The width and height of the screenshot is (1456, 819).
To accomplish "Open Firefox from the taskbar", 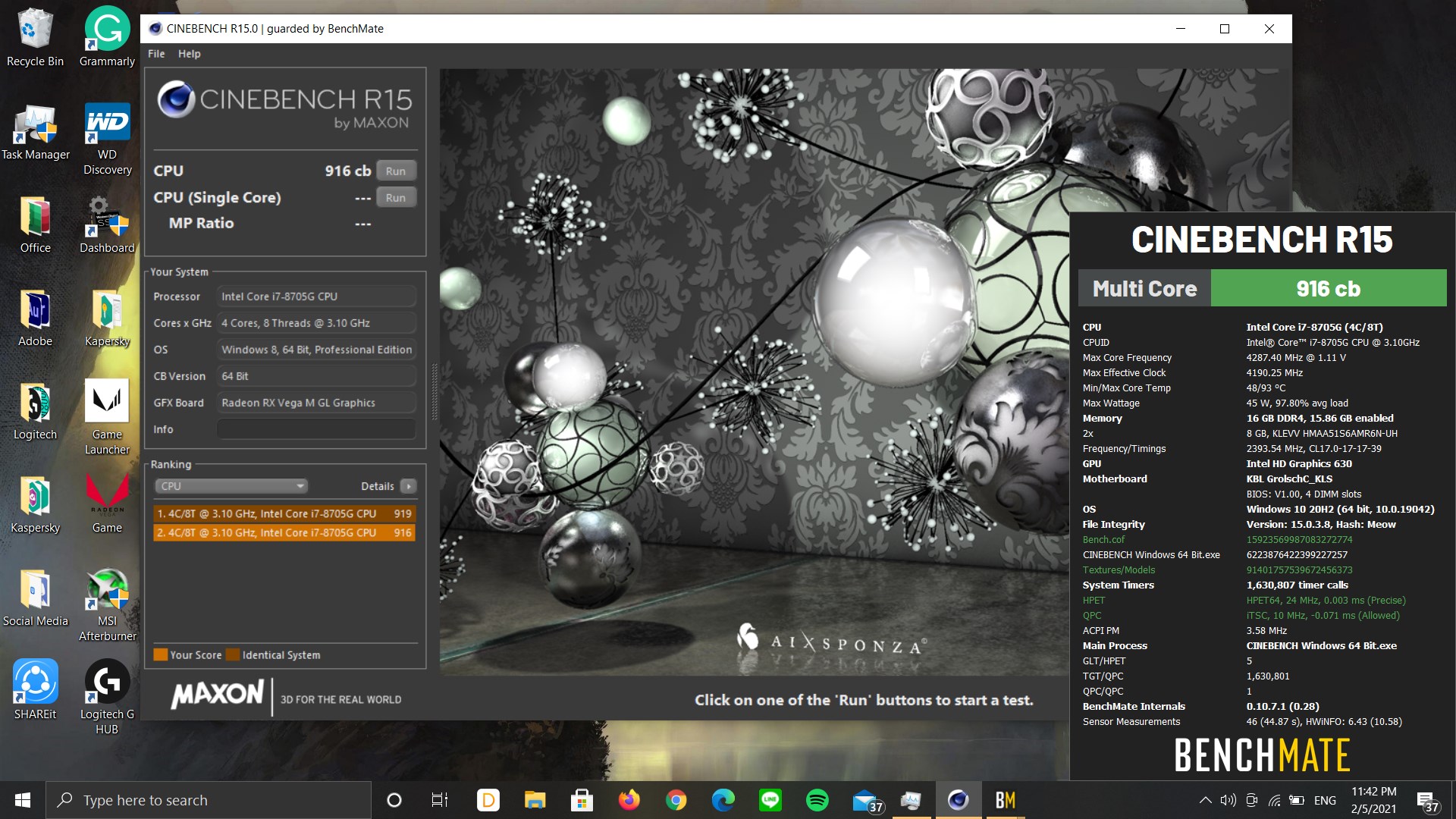I will coord(629,800).
